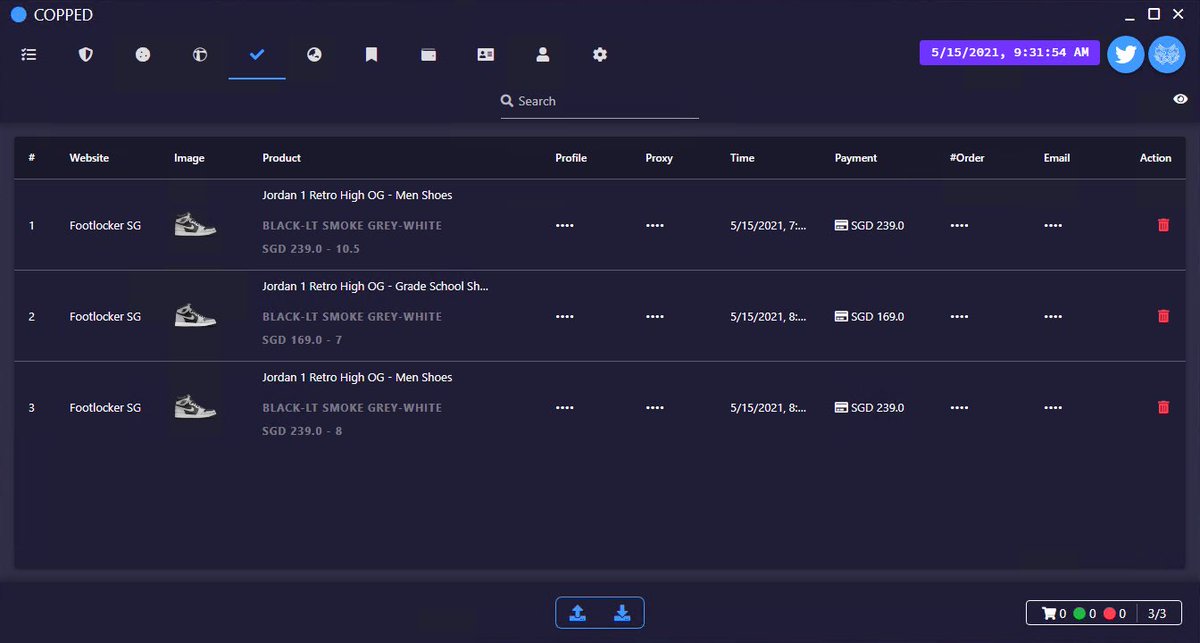Reveal hidden #Order value in row 3
The height and width of the screenshot is (643, 1200).
tap(959, 408)
